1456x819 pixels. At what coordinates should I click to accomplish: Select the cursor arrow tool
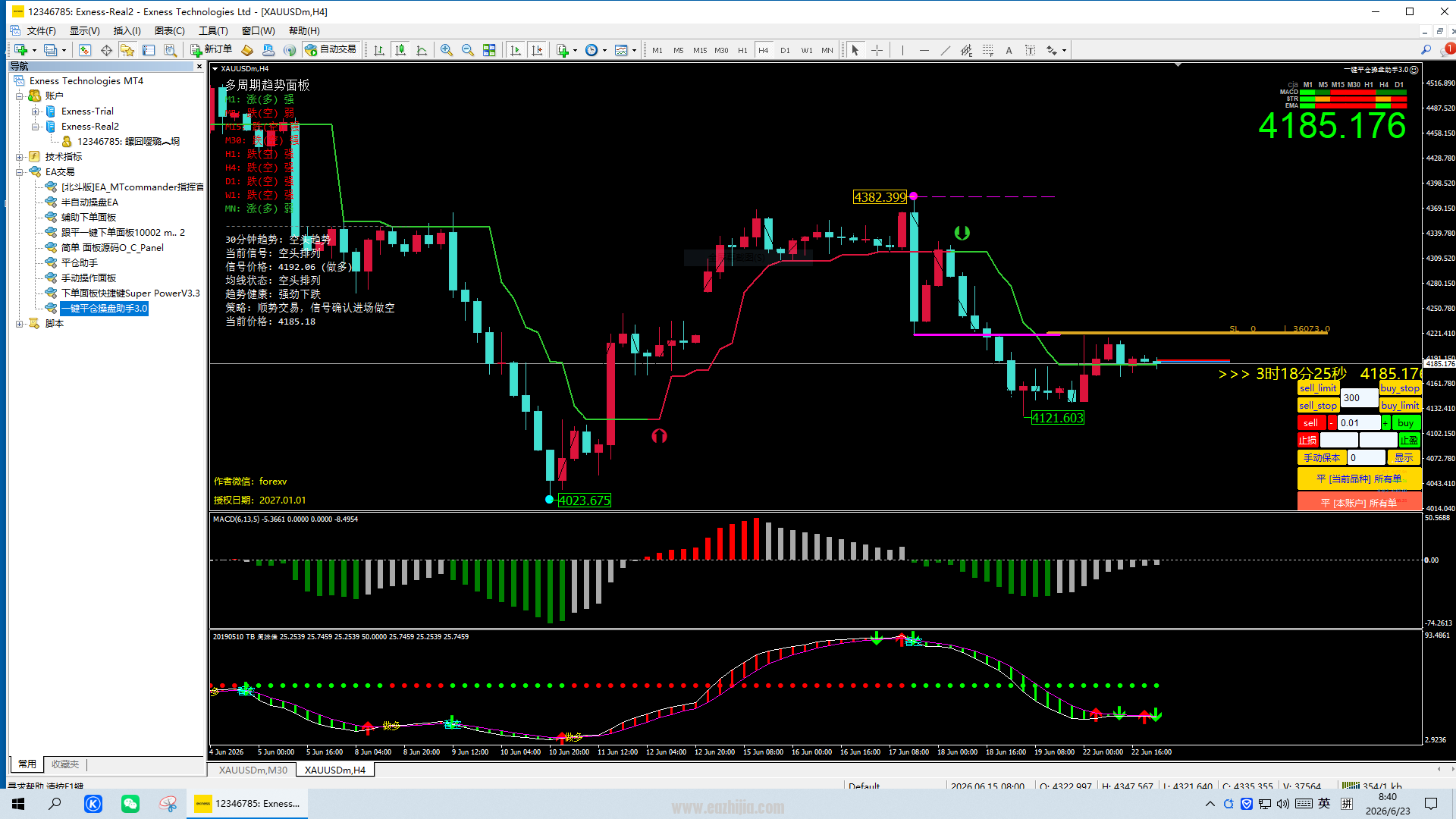[x=855, y=50]
